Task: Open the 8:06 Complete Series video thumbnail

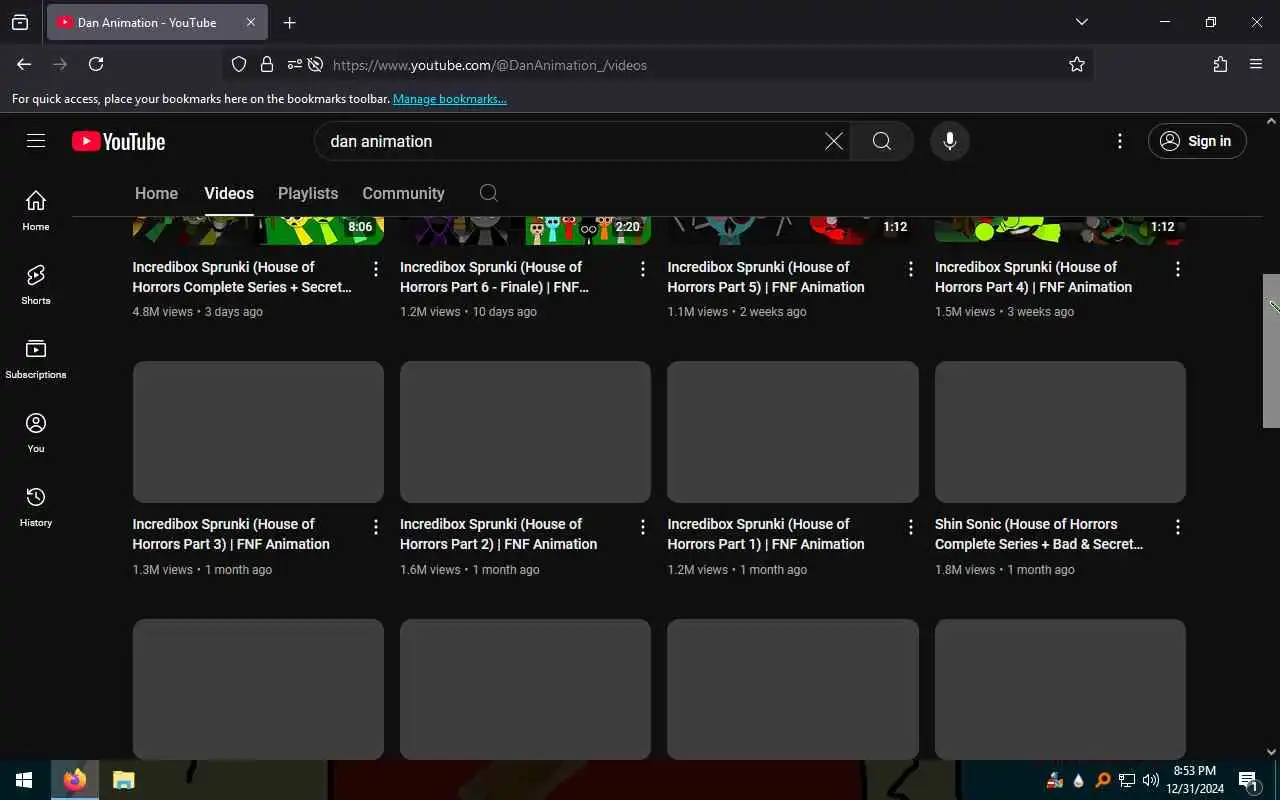Action: click(258, 231)
